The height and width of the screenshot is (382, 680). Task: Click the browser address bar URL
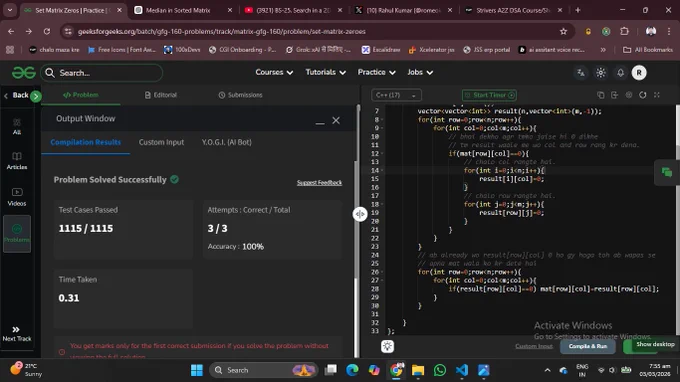point(222,31)
